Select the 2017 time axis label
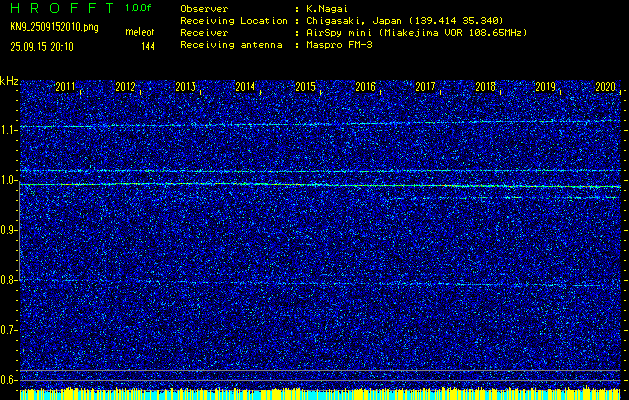 [x=425, y=87]
